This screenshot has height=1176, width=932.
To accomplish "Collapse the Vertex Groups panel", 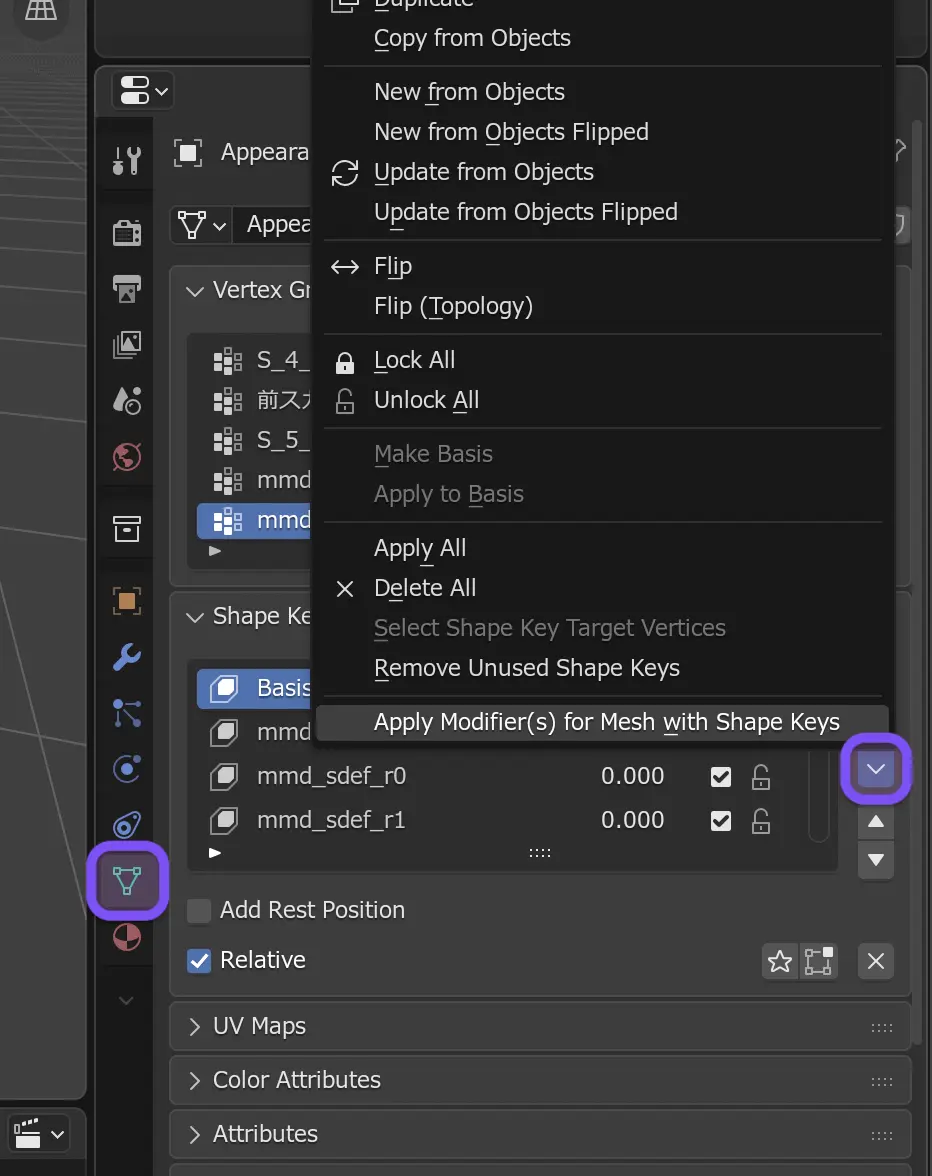I will pos(195,291).
